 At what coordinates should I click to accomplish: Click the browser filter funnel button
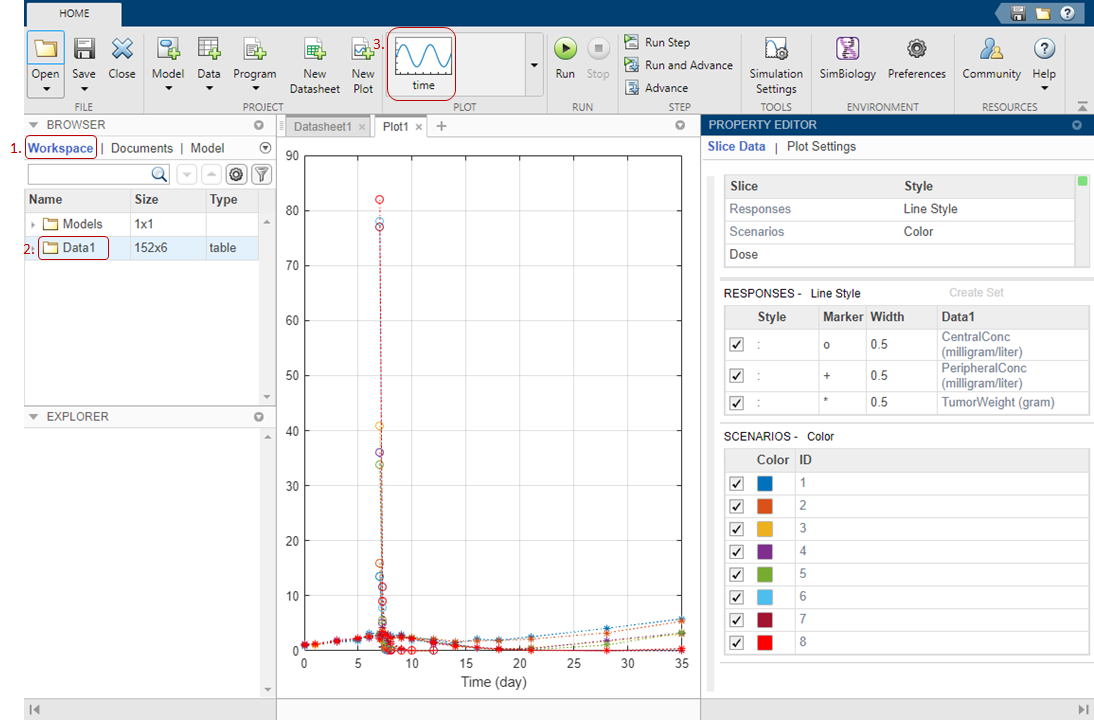click(x=262, y=174)
